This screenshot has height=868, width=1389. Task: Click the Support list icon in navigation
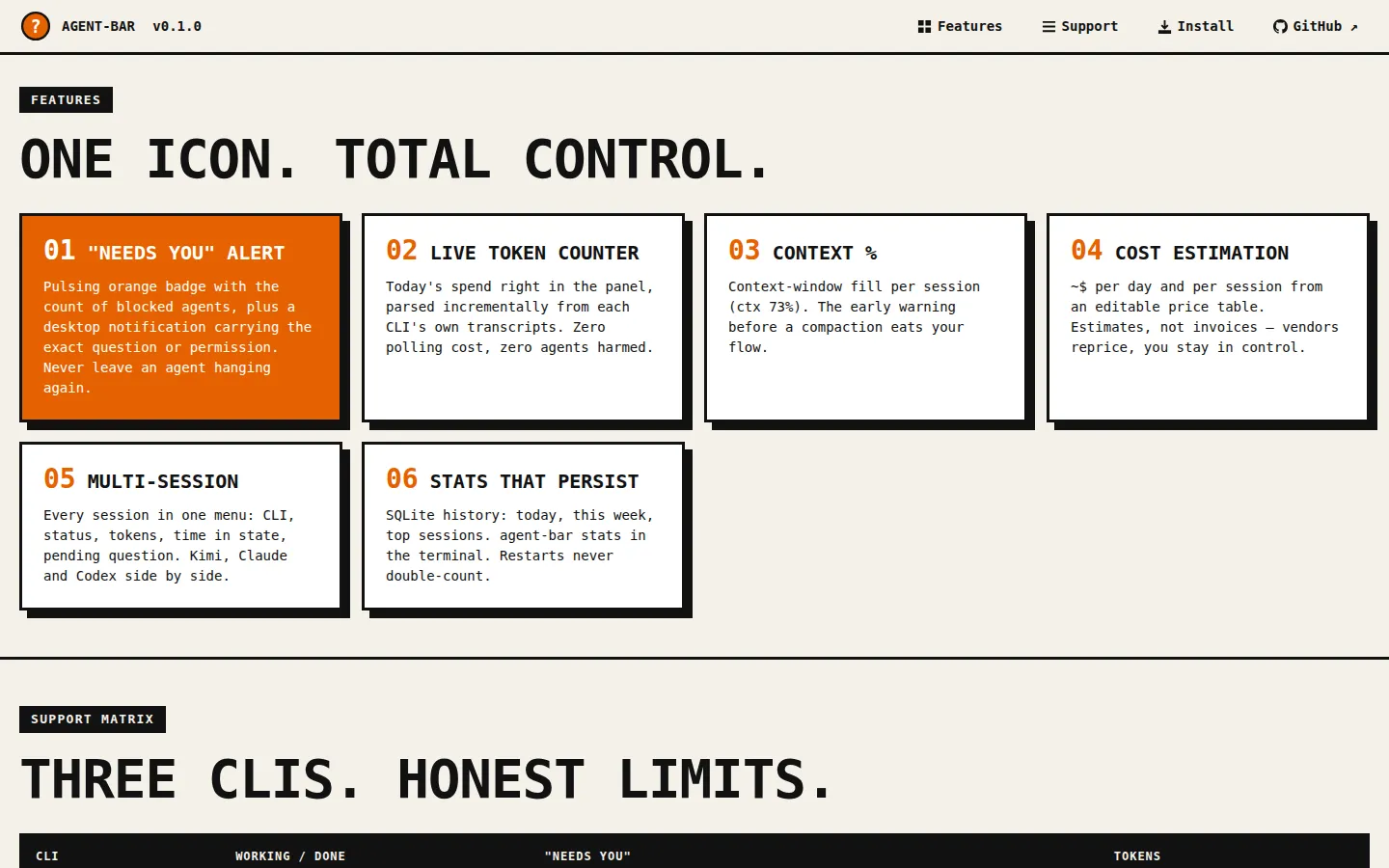point(1049,27)
